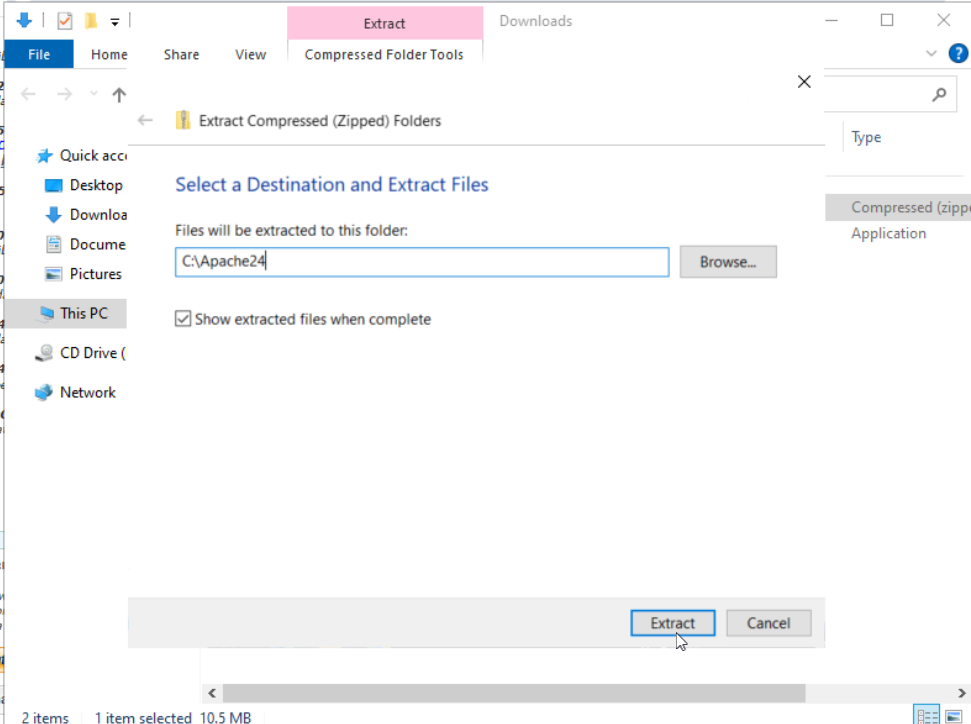Screen dimensions: 971x724
Task: Open Downloads in the navigation pane
Action: (86, 215)
